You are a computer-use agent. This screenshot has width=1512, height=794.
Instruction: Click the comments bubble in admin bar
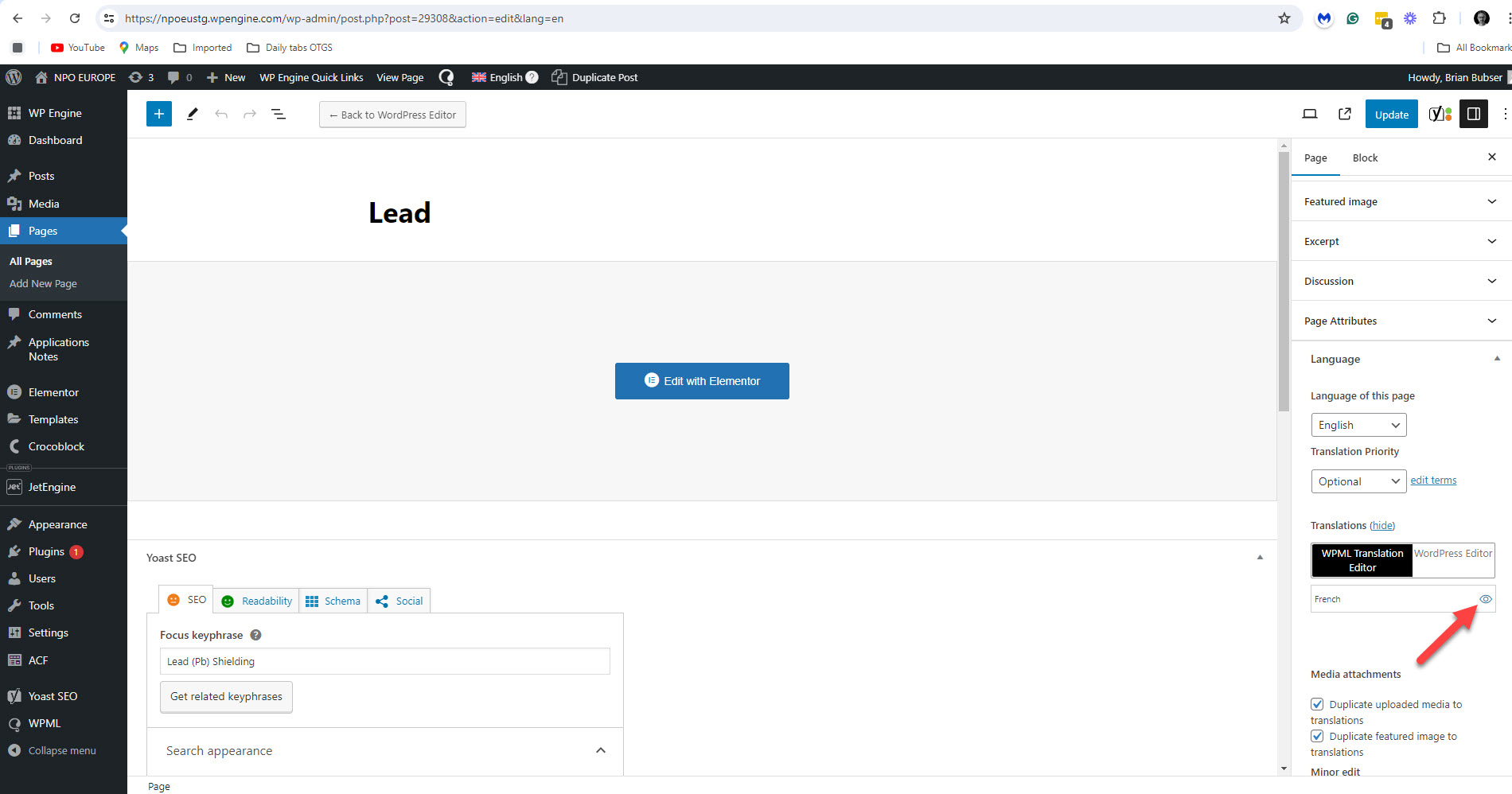(180, 77)
